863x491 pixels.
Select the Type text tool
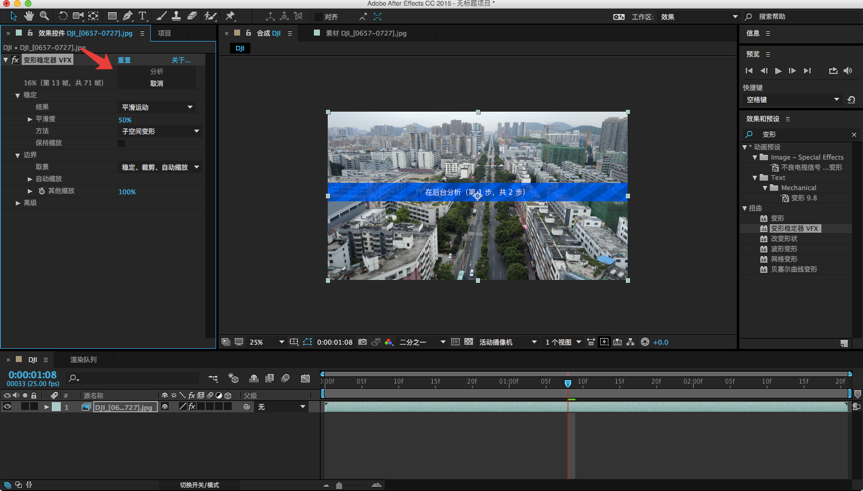coord(142,16)
